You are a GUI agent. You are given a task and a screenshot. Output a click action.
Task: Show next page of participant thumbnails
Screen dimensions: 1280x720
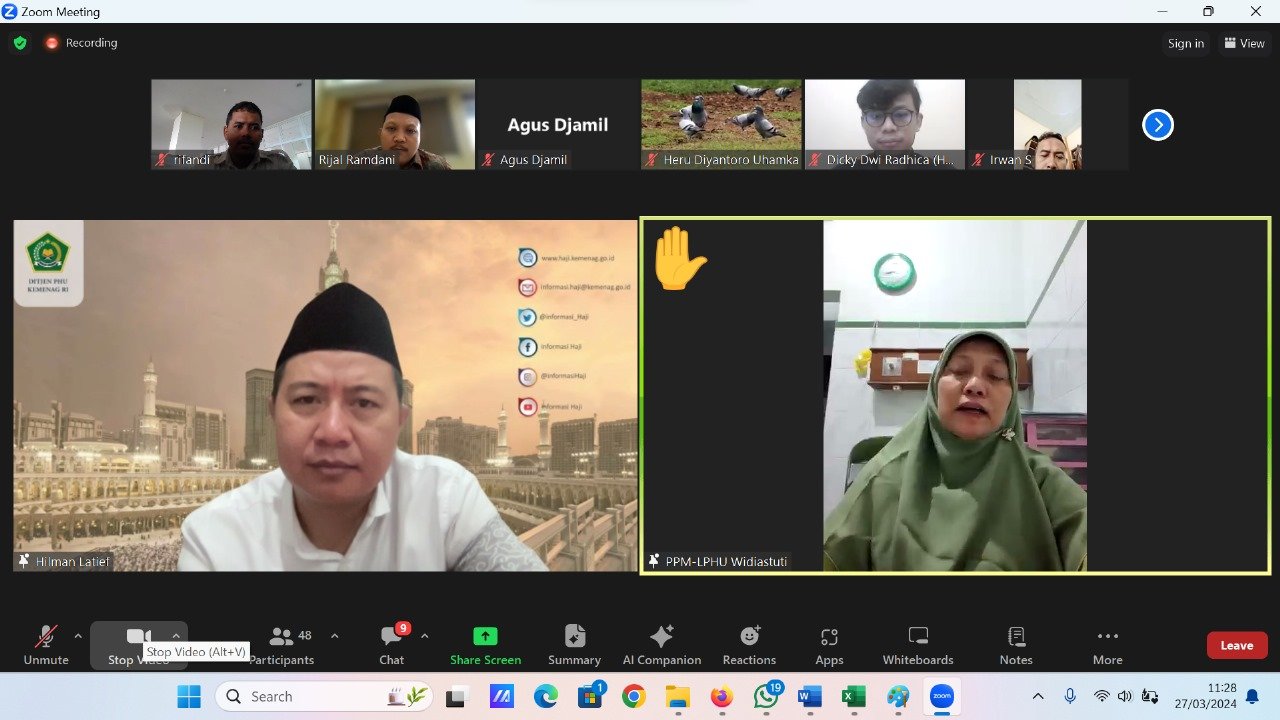click(1157, 125)
